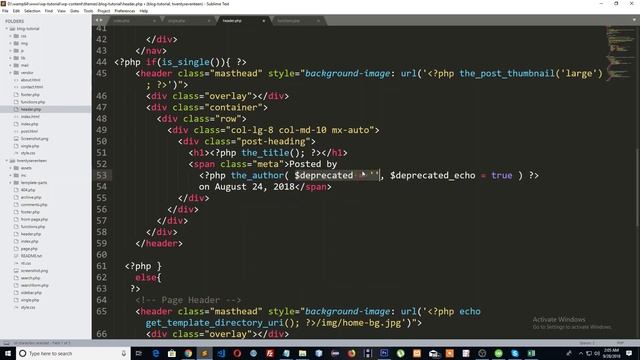Click the Cortana microphone icon
Viewport: 640px width, 360px height.
tap(123, 353)
